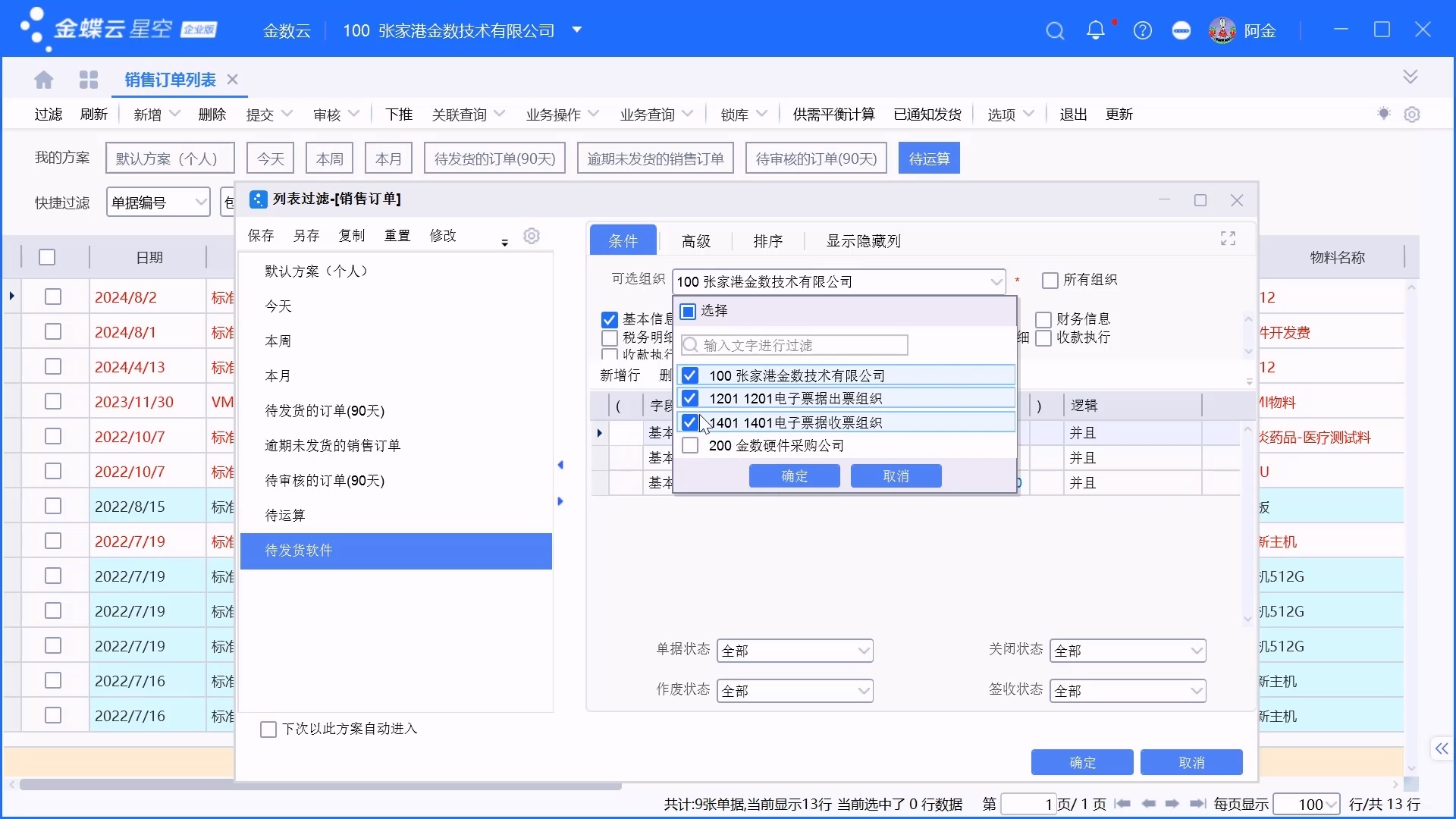Click the right arrow on the panel splitter
Screen dimensions: 1456x819
[x=560, y=501]
